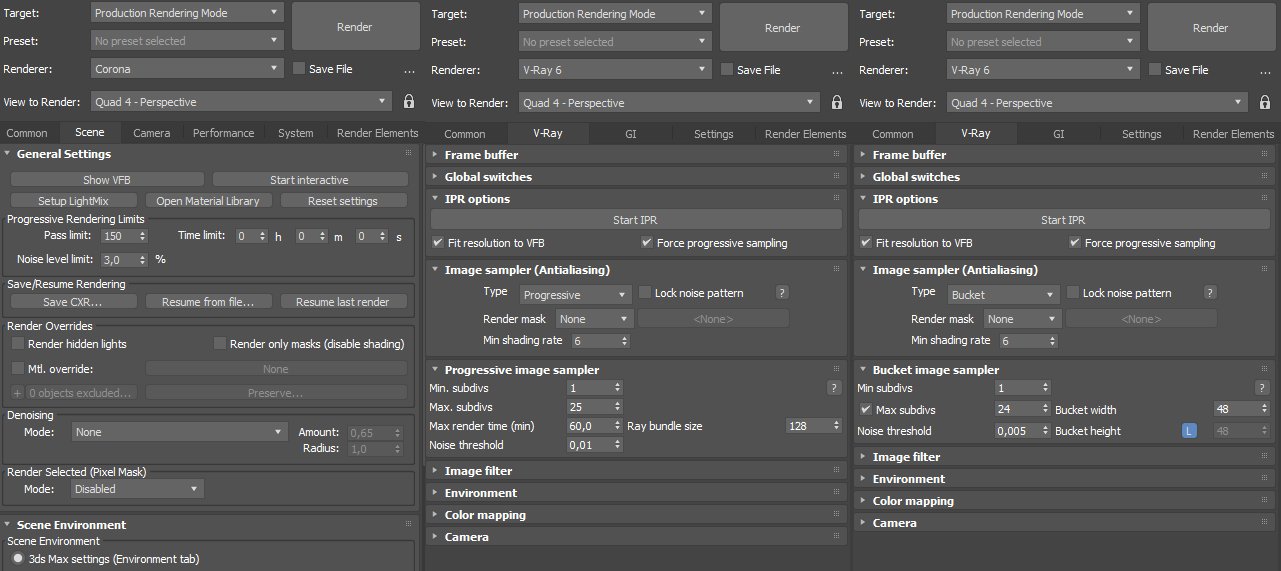Click the help icon beside Lock noise pattern, Progressive panel
1281x571 pixels.
click(782, 293)
